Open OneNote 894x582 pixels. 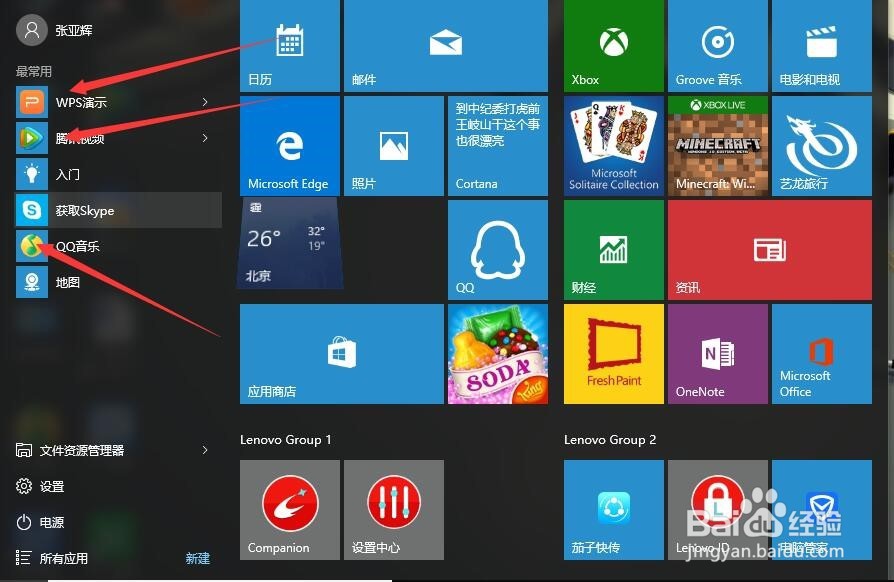coord(717,353)
